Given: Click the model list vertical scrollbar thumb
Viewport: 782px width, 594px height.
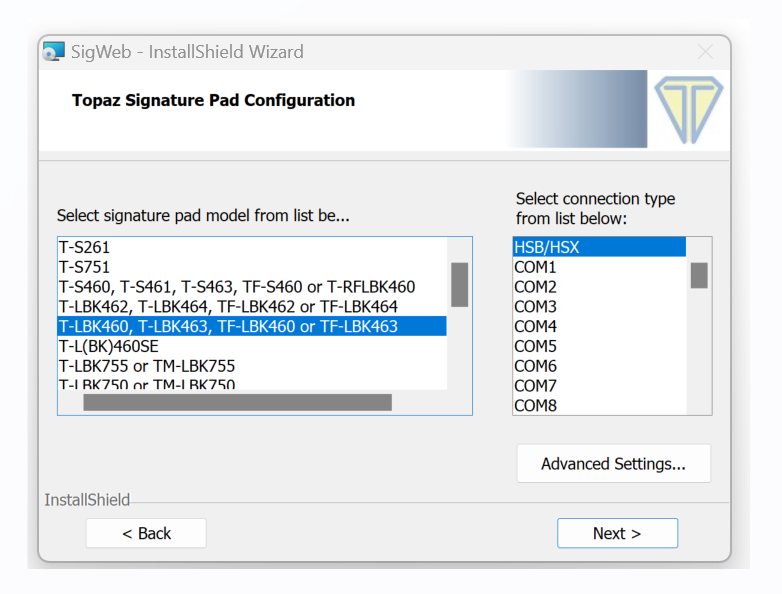Looking at the screenshot, I should (x=460, y=284).
